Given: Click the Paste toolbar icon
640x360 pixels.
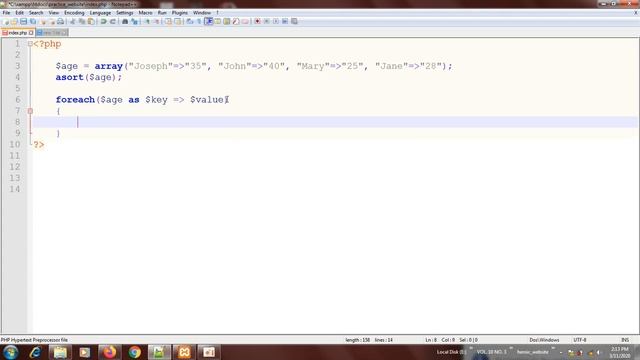Looking at the screenshot, I should point(91,21).
